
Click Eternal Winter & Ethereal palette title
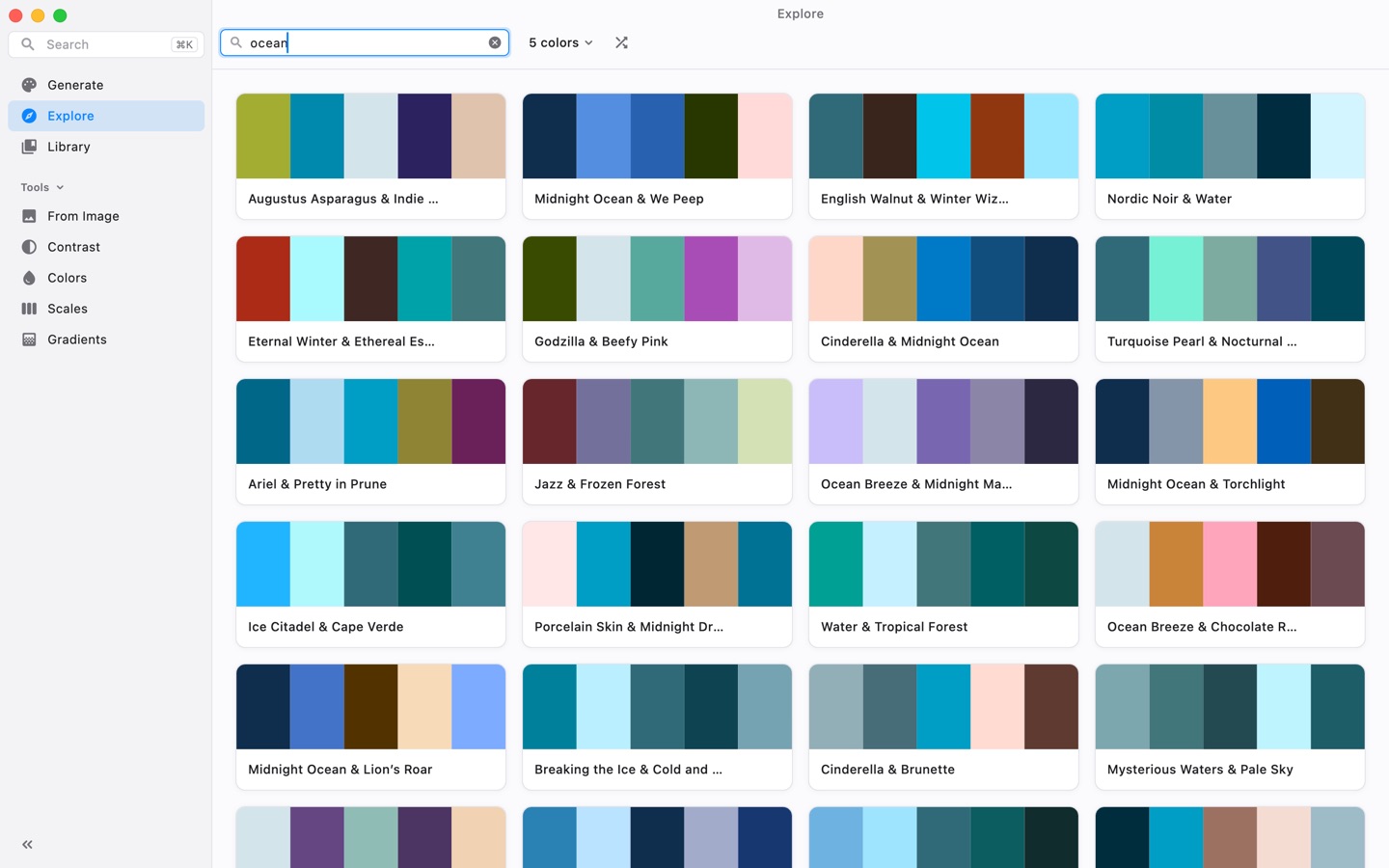(x=341, y=341)
